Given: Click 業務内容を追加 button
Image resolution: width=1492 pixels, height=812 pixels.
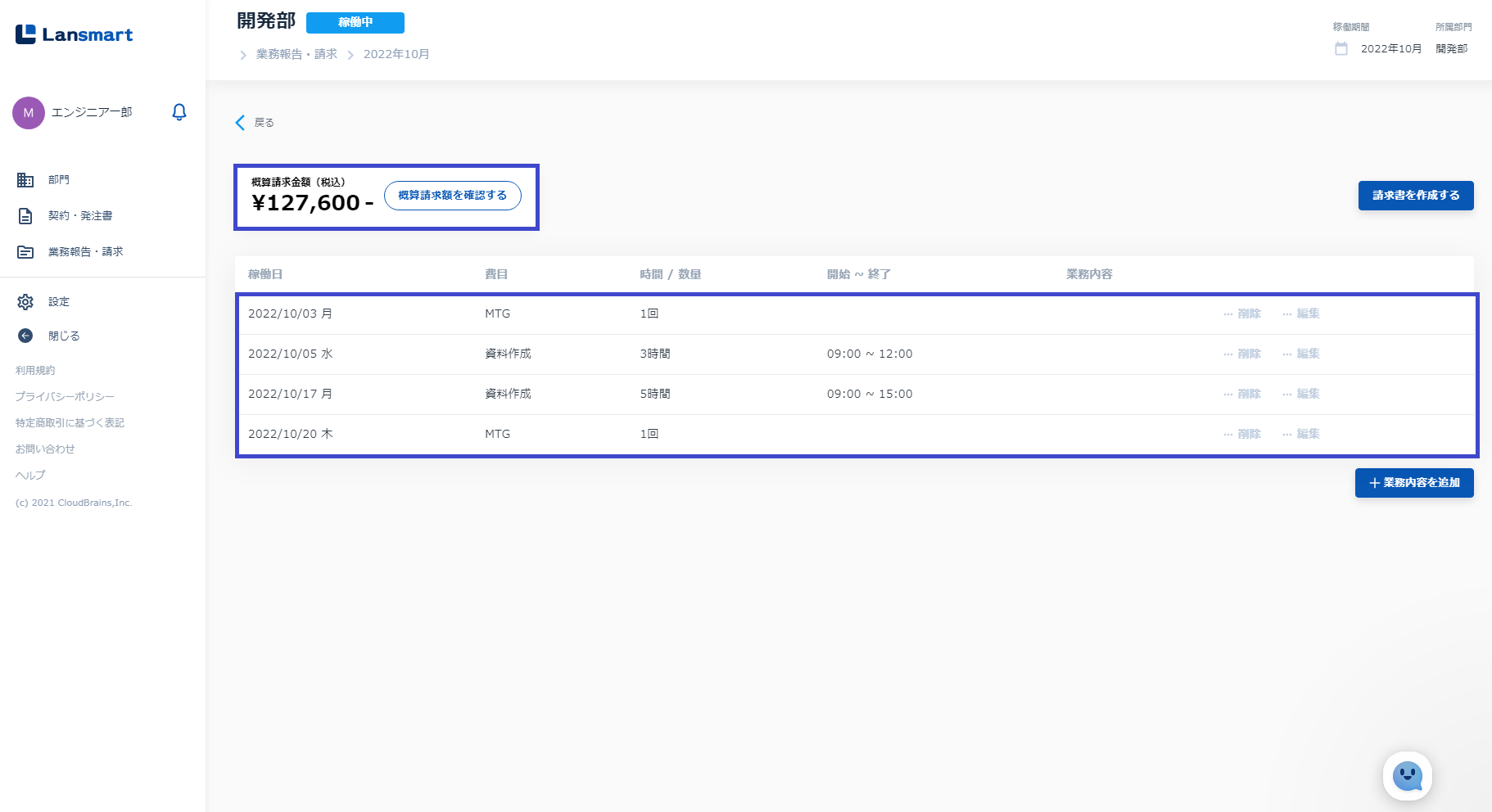Looking at the screenshot, I should click(x=1414, y=483).
